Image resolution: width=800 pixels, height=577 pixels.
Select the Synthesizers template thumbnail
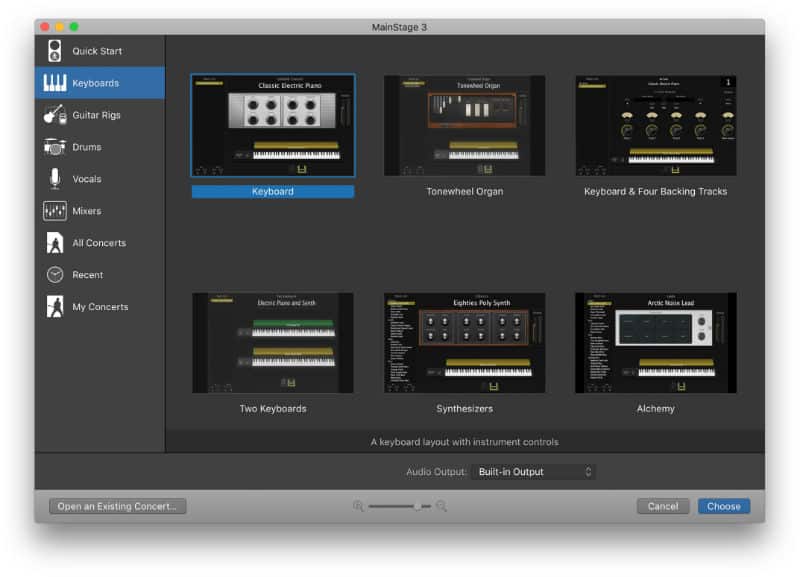pos(464,342)
